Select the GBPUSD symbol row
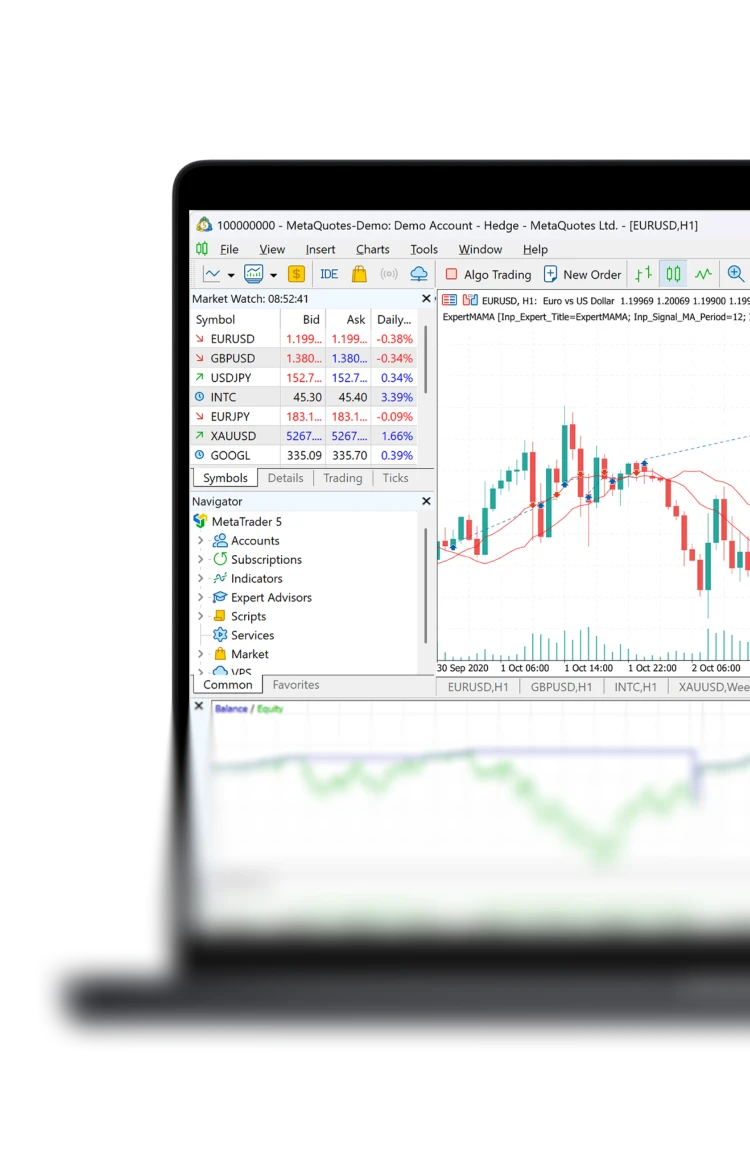The width and height of the screenshot is (750, 1172). 304,358
